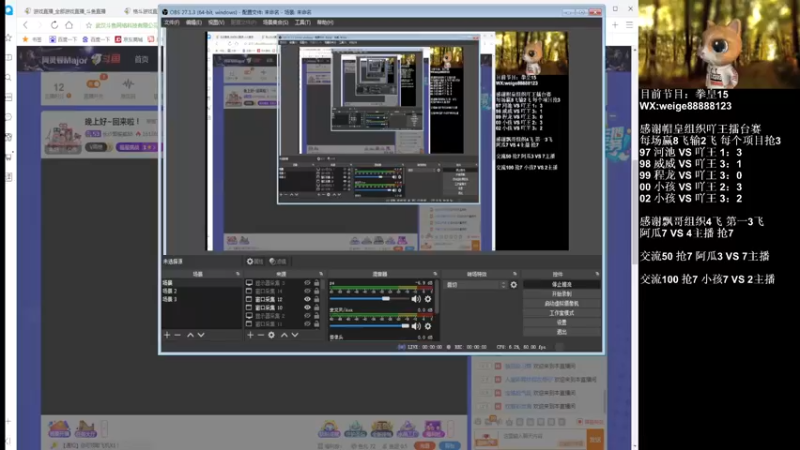Remove selected source with minus icon

(261, 335)
